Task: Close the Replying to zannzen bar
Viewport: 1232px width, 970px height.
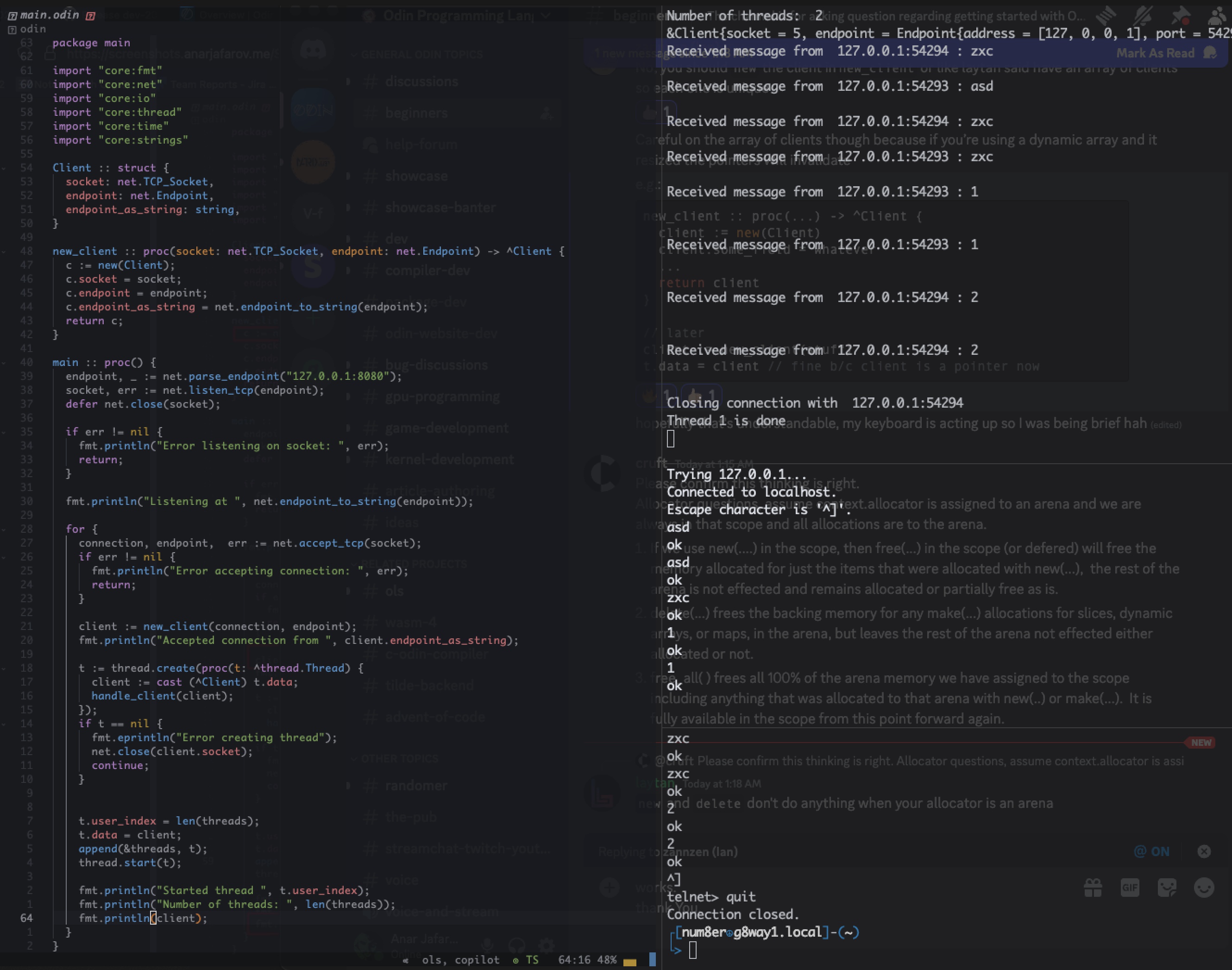Action: tap(1204, 851)
